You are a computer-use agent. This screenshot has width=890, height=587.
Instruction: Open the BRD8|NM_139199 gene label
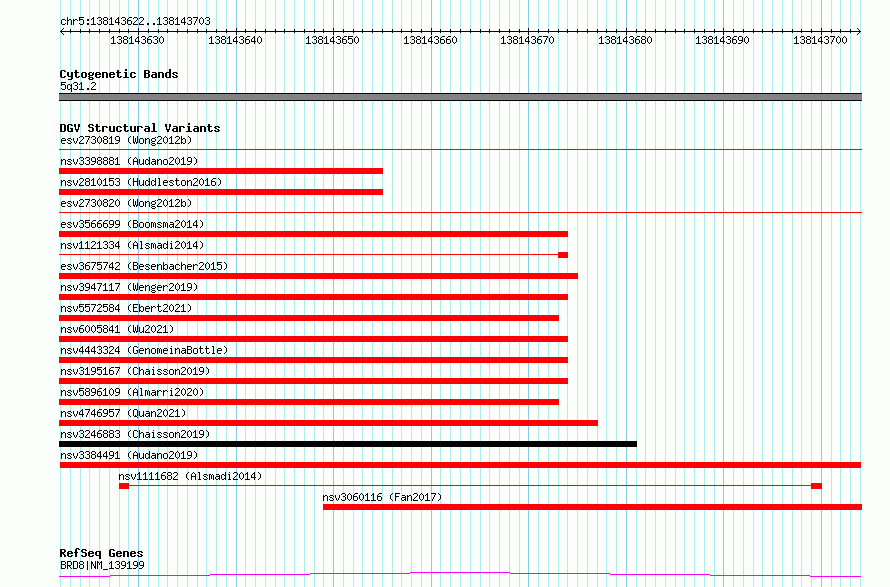click(102, 565)
